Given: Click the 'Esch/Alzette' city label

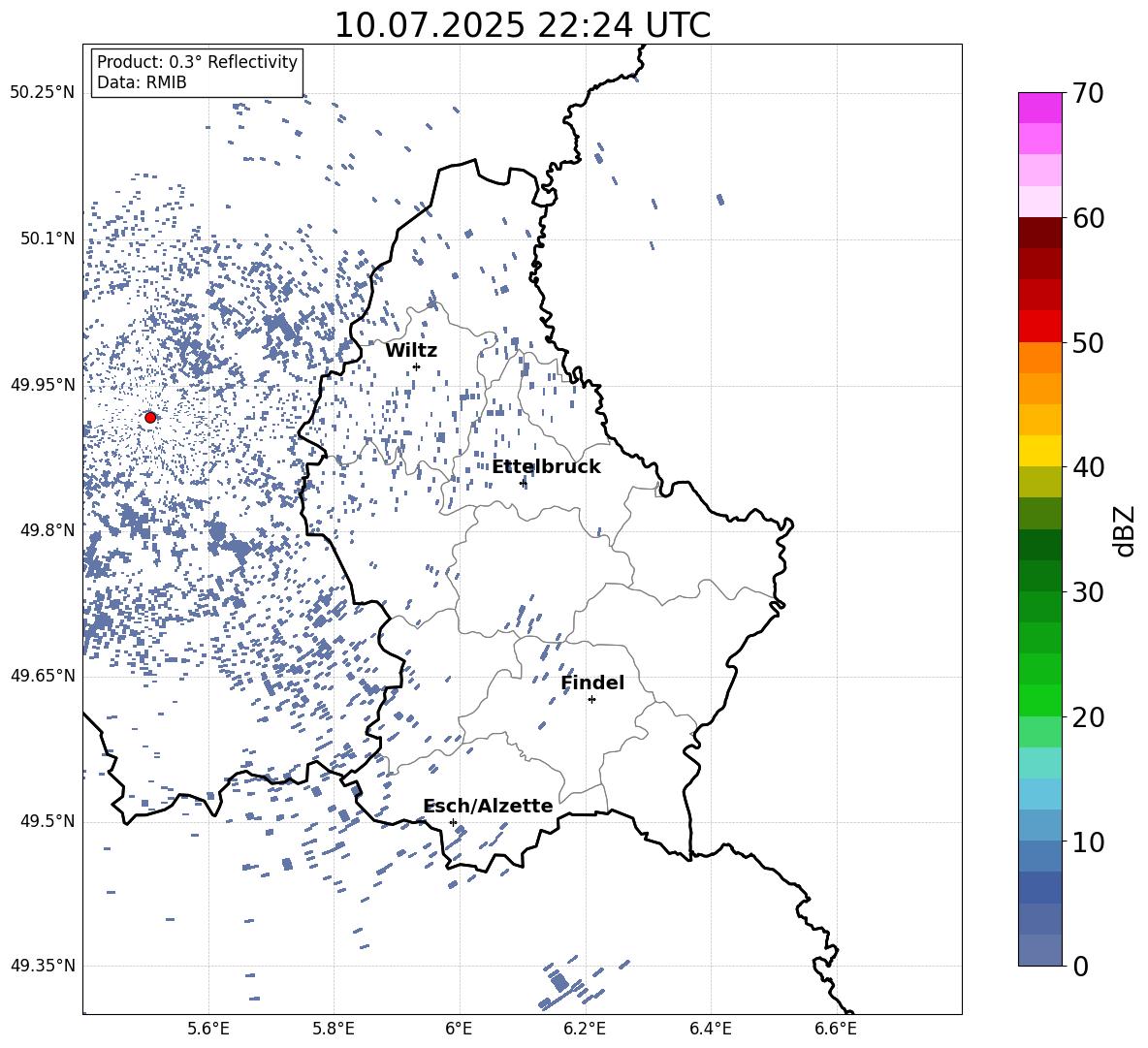Looking at the screenshot, I should [488, 806].
